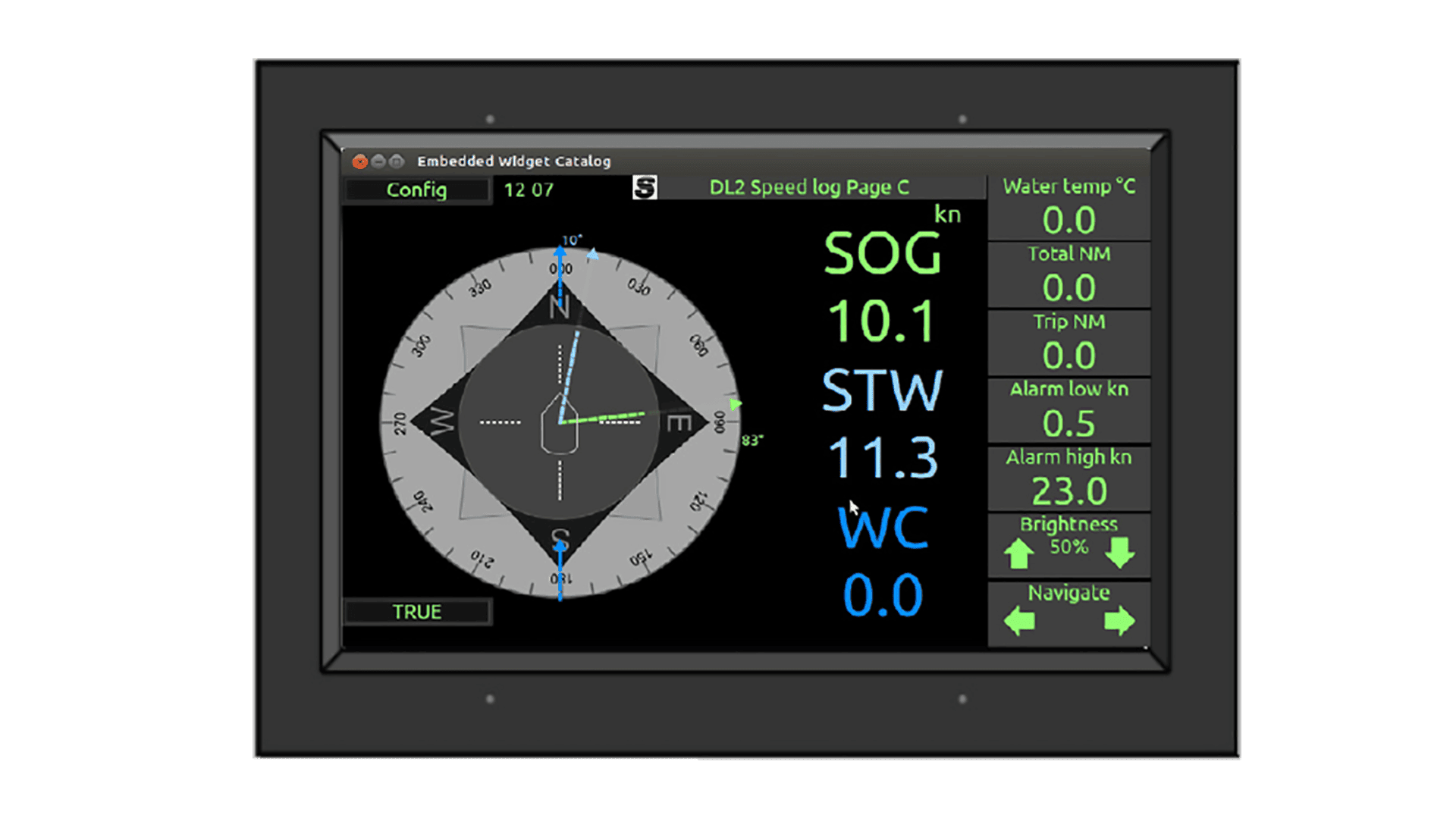Click the WC reading 0.0

[x=883, y=595]
